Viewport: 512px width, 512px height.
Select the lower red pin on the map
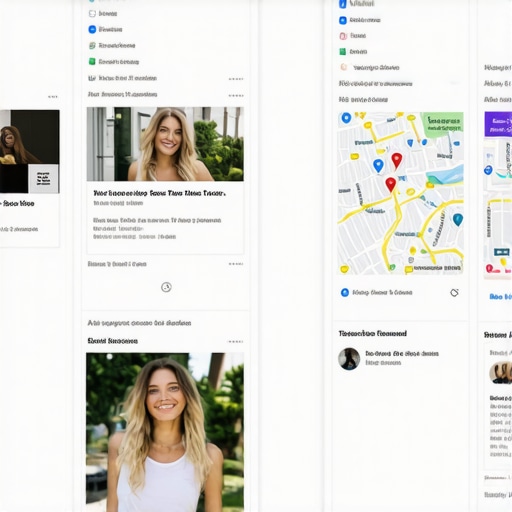tap(391, 185)
